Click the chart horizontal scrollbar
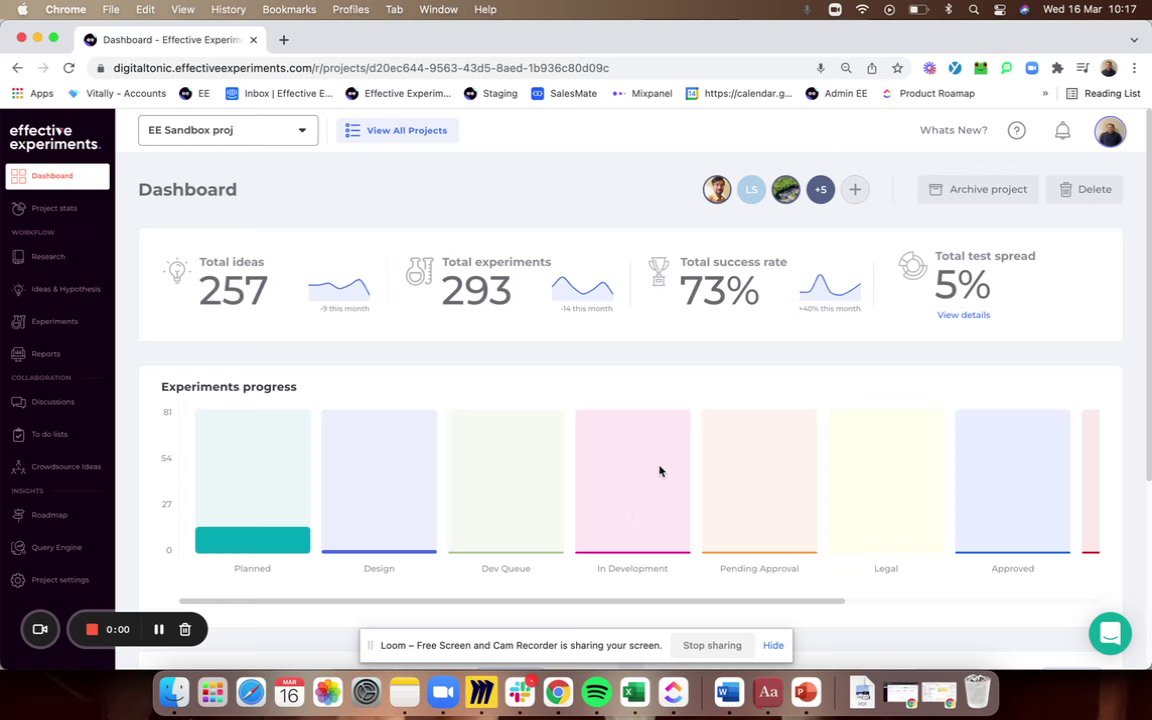 tap(512, 601)
